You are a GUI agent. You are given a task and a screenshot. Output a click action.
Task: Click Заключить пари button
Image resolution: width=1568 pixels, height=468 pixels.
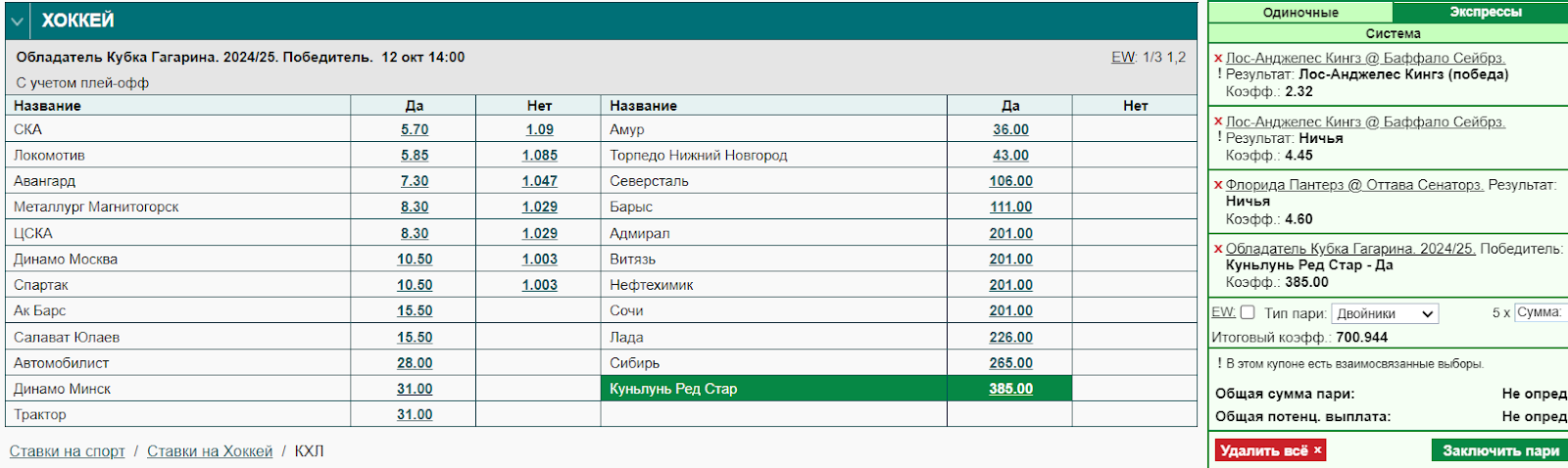coord(1499,450)
